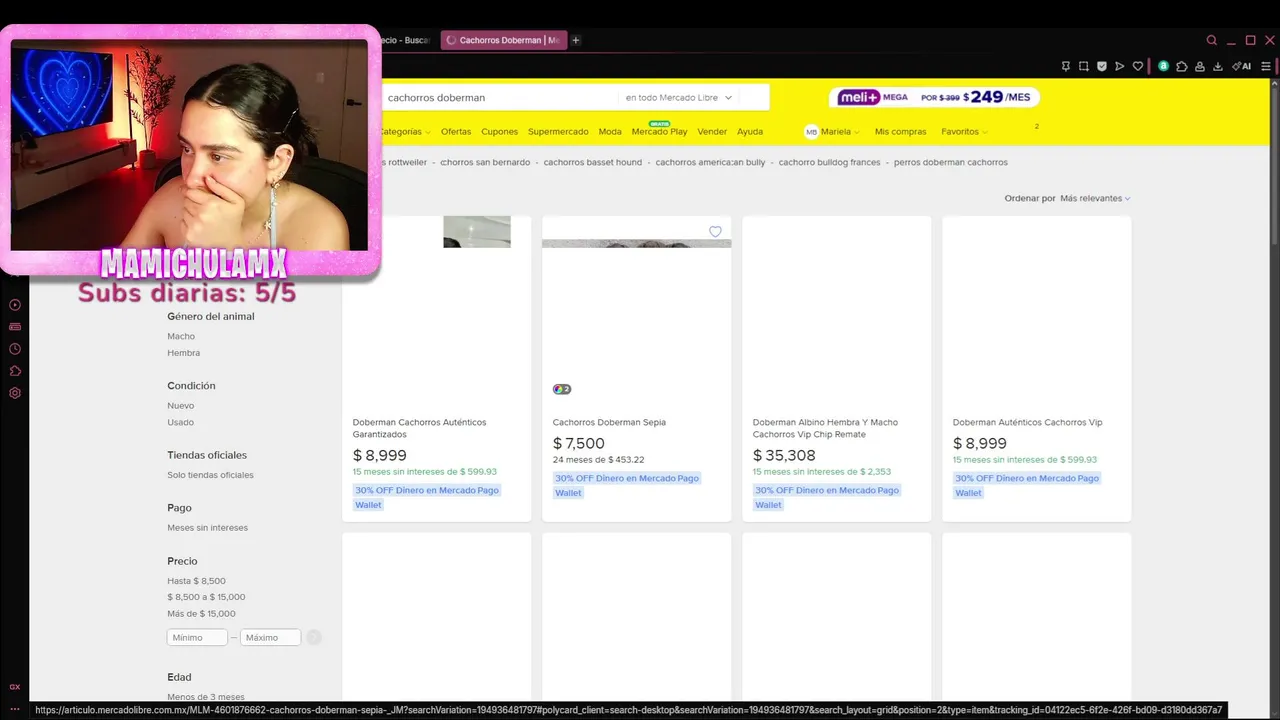Click the send-to-flow arrow icon
Image resolution: width=1280 pixels, height=720 pixels.
click(x=1120, y=66)
